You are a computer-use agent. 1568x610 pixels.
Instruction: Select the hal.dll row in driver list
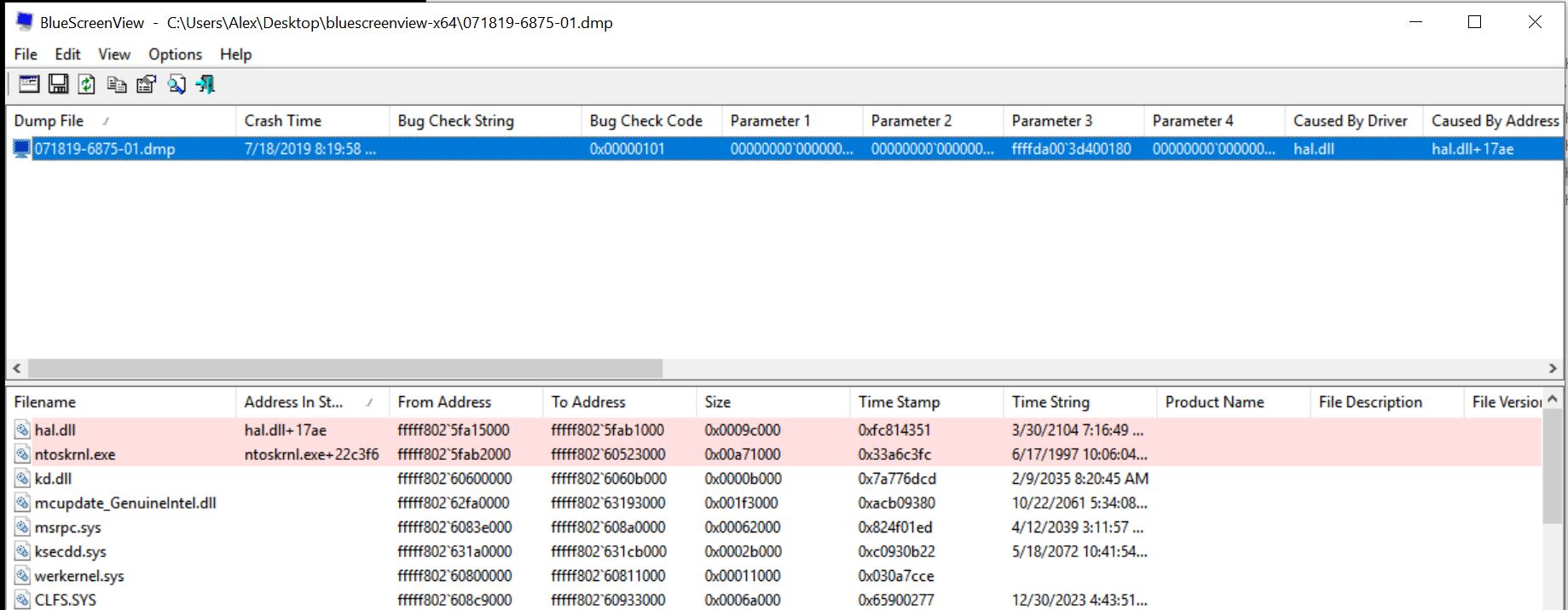click(774, 430)
